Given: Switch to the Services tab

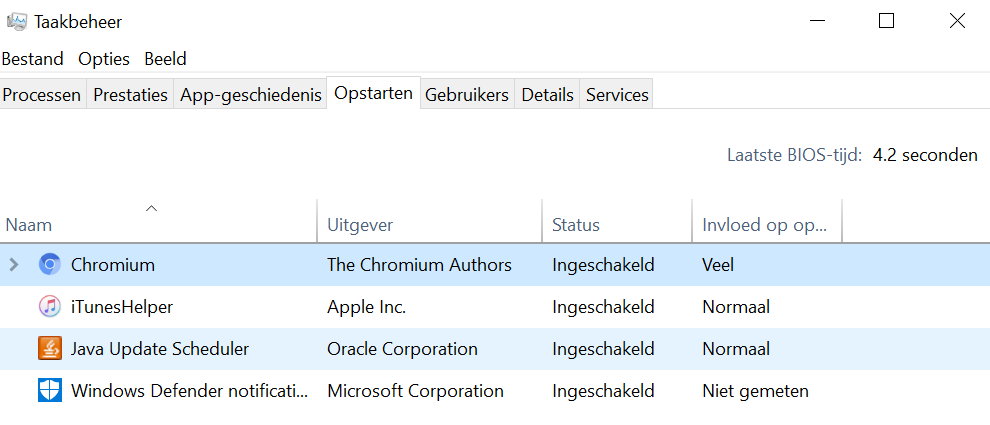Looking at the screenshot, I should click(617, 95).
